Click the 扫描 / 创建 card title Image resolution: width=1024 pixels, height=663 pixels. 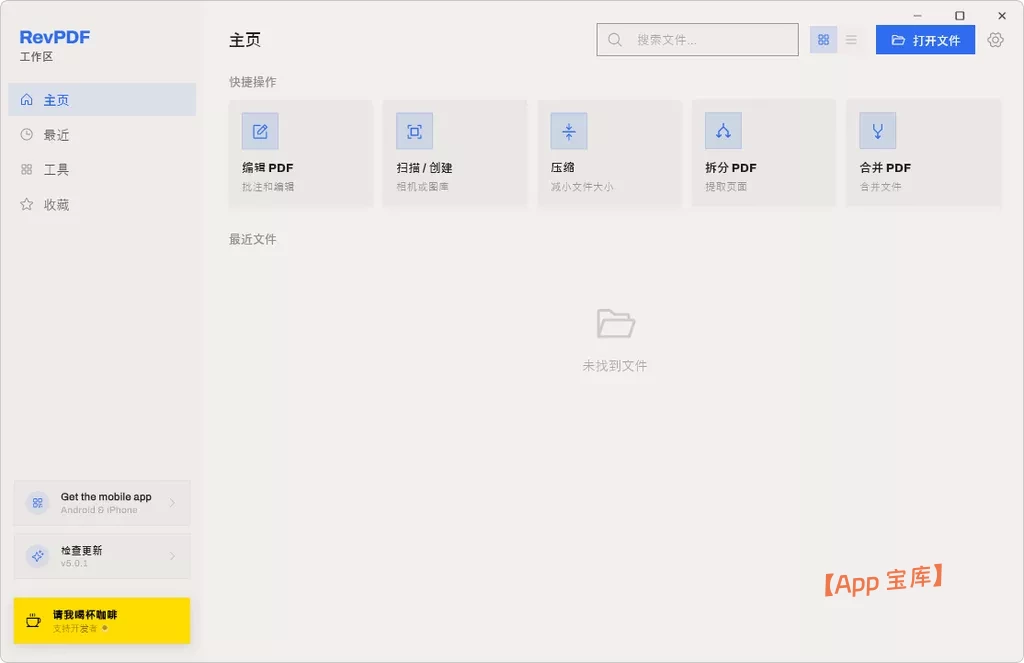pos(424,168)
